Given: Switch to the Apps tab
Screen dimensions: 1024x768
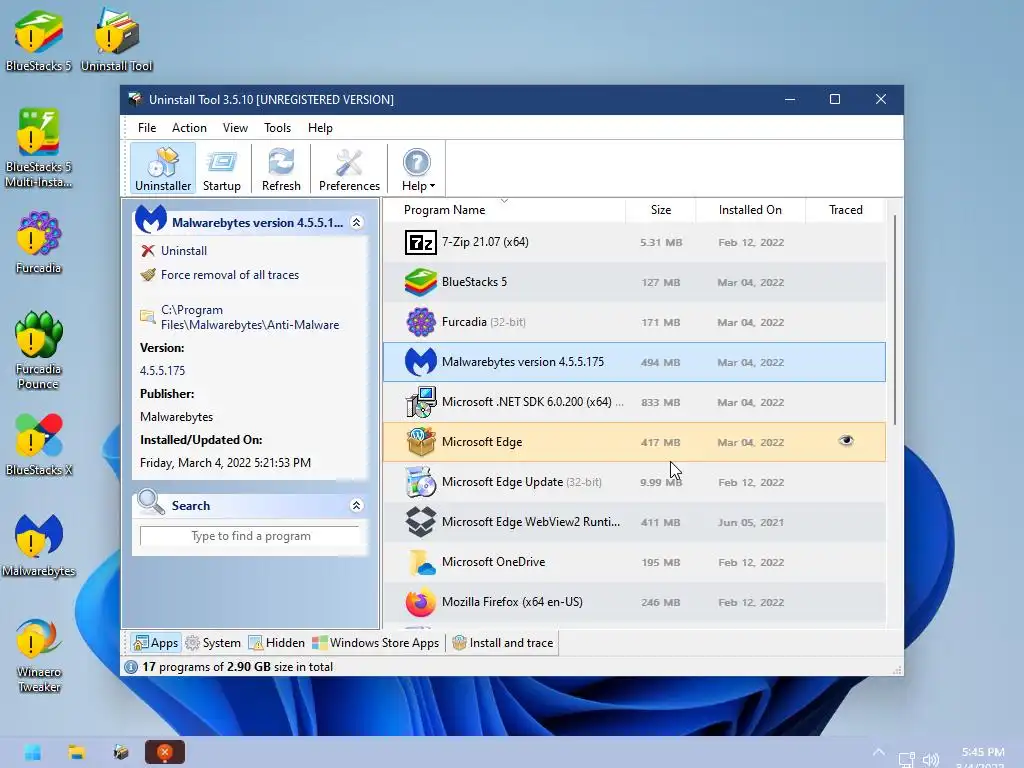Looking at the screenshot, I should pyautogui.click(x=155, y=643).
